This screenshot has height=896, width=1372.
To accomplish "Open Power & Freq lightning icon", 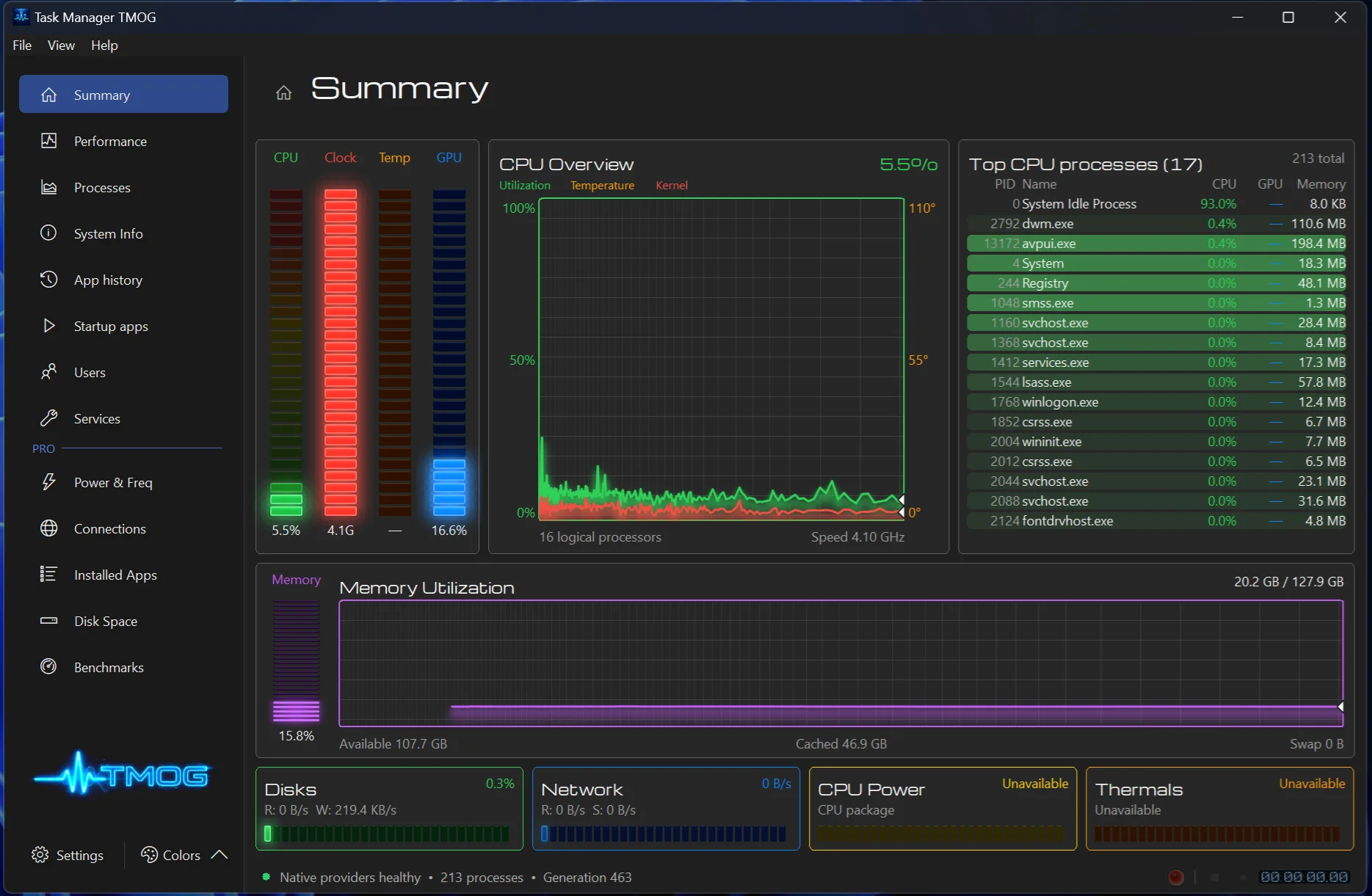I will tap(48, 482).
